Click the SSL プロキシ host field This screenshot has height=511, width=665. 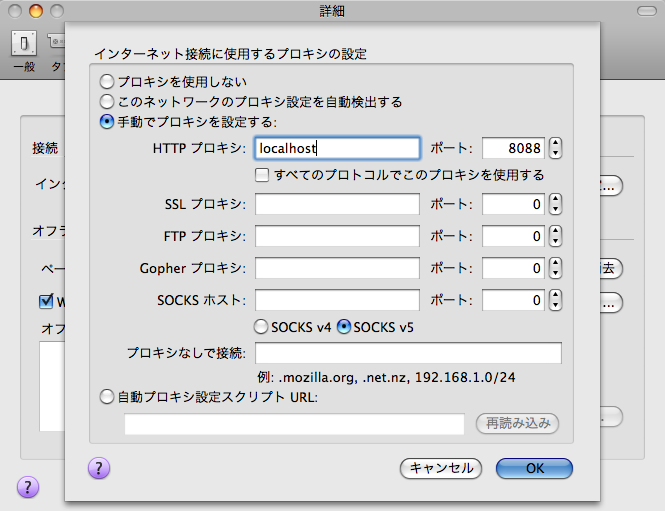pyautogui.click(x=337, y=205)
